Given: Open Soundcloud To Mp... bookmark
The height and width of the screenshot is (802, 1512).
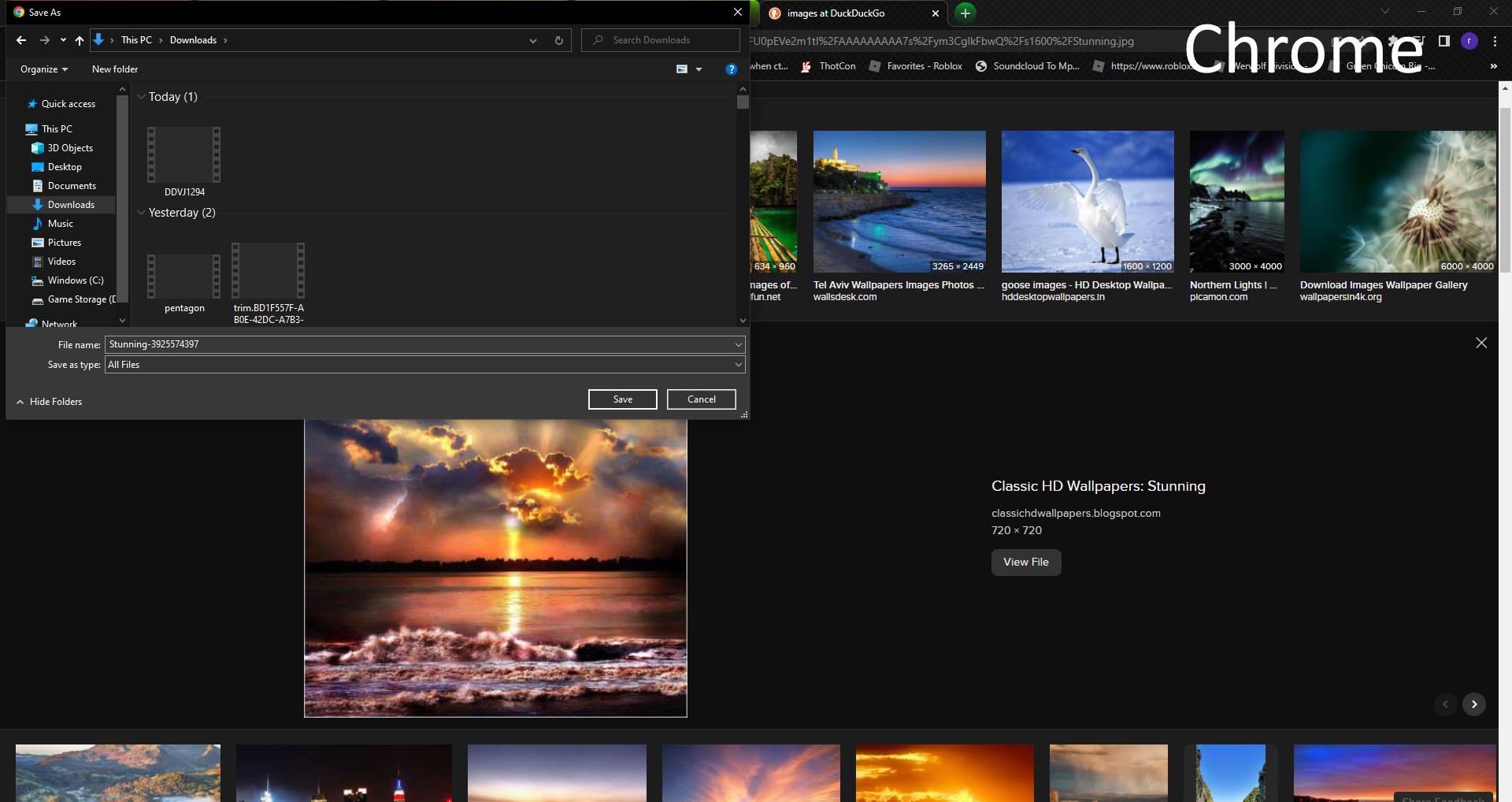Looking at the screenshot, I should coord(1028,66).
